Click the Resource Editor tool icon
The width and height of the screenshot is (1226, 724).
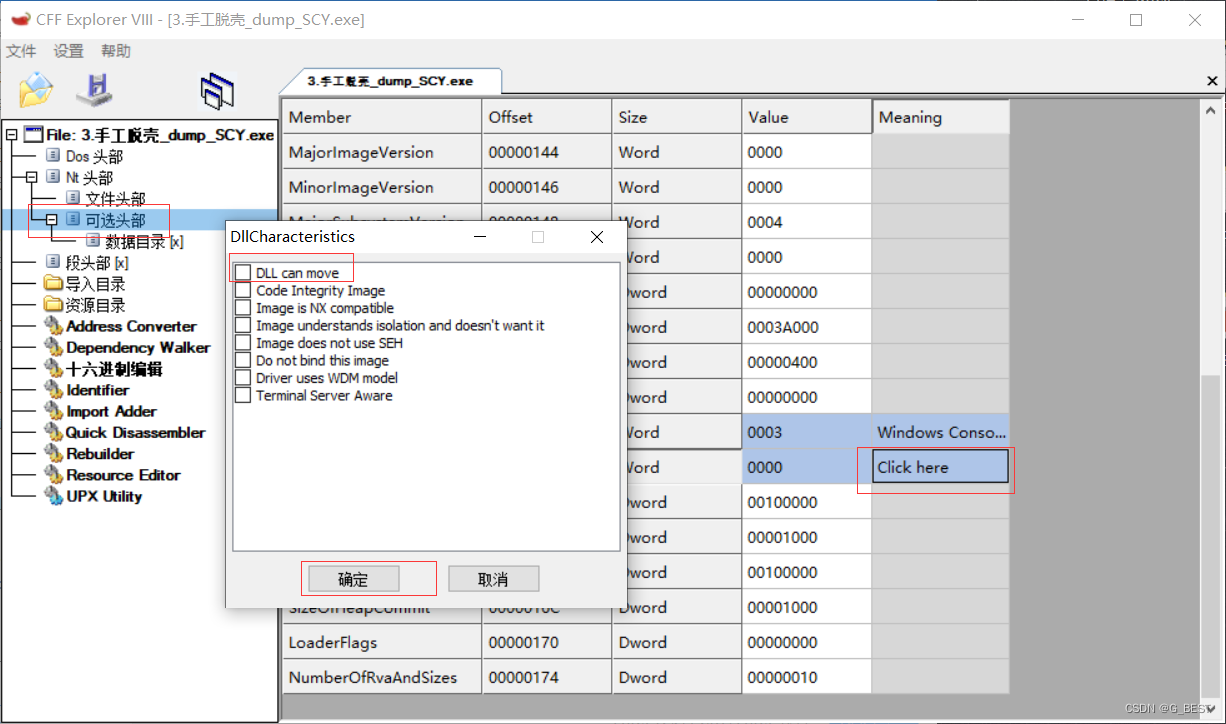[54, 475]
